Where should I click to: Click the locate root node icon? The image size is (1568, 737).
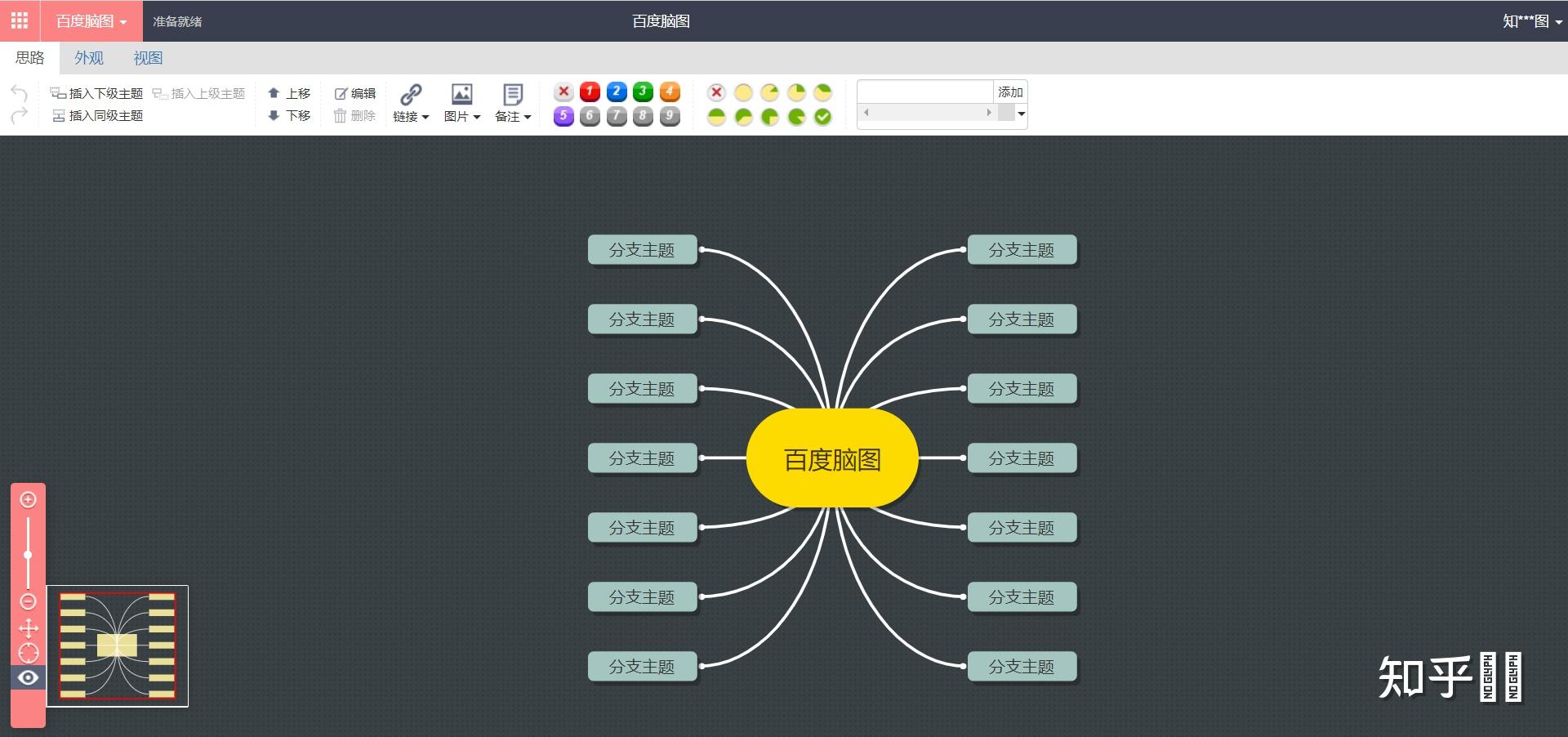(x=28, y=653)
